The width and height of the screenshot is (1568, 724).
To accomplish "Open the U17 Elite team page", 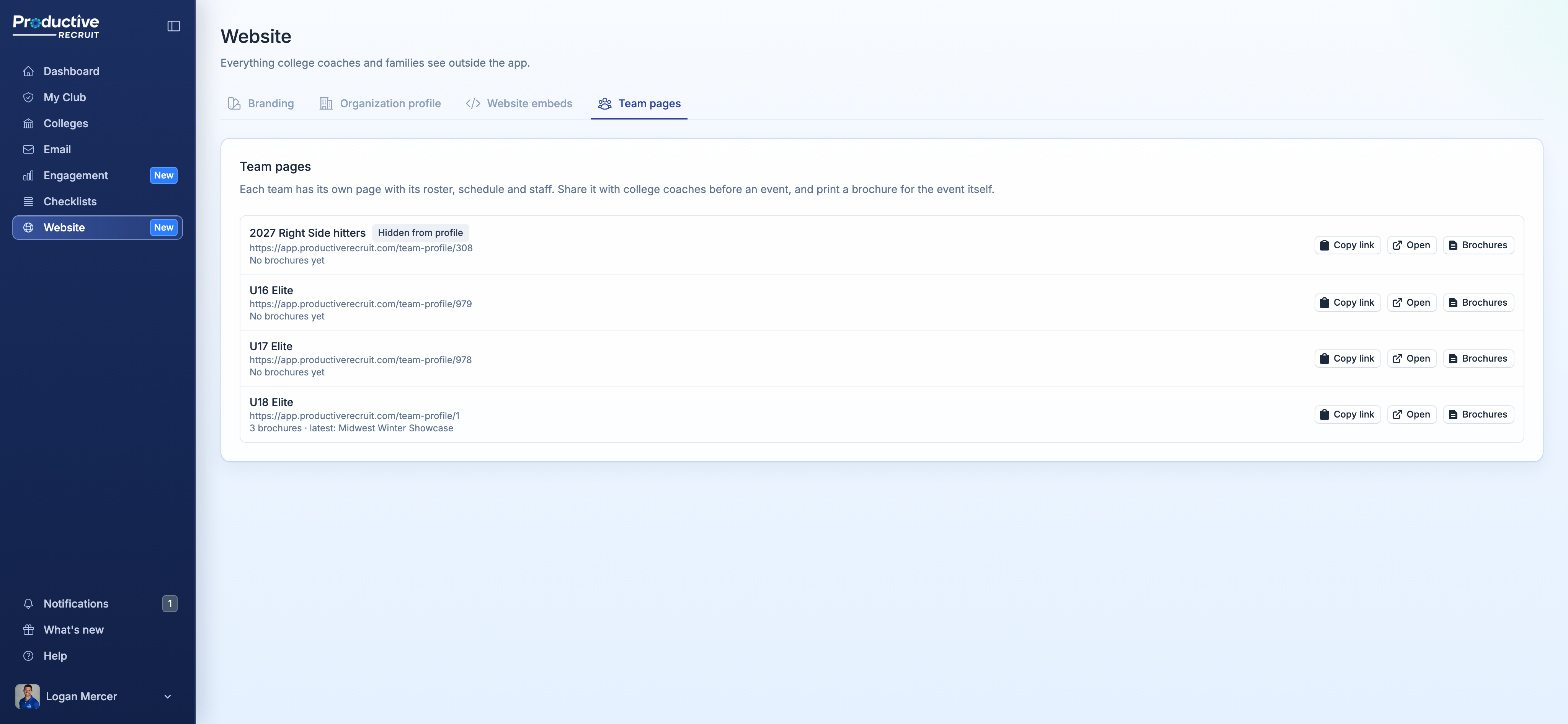I will pyautogui.click(x=1412, y=359).
